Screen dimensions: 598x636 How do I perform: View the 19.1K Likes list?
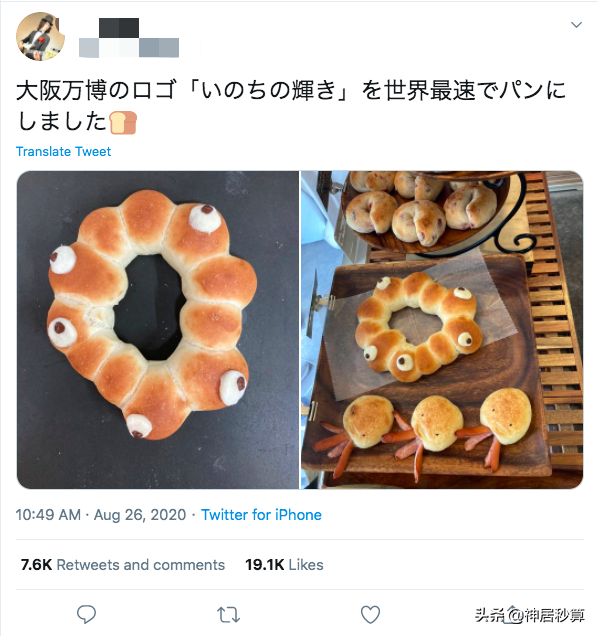(x=284, y=565)
